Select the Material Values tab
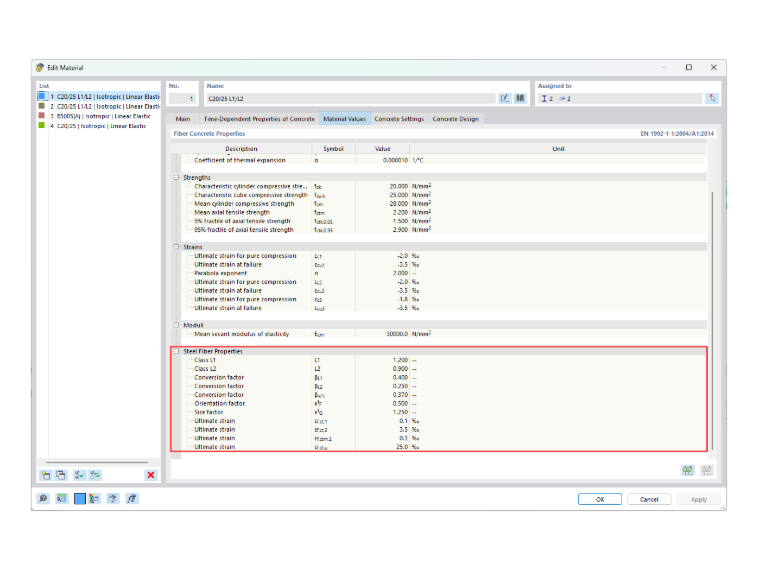This screenshot has height=570, width=760. point(345,119)
